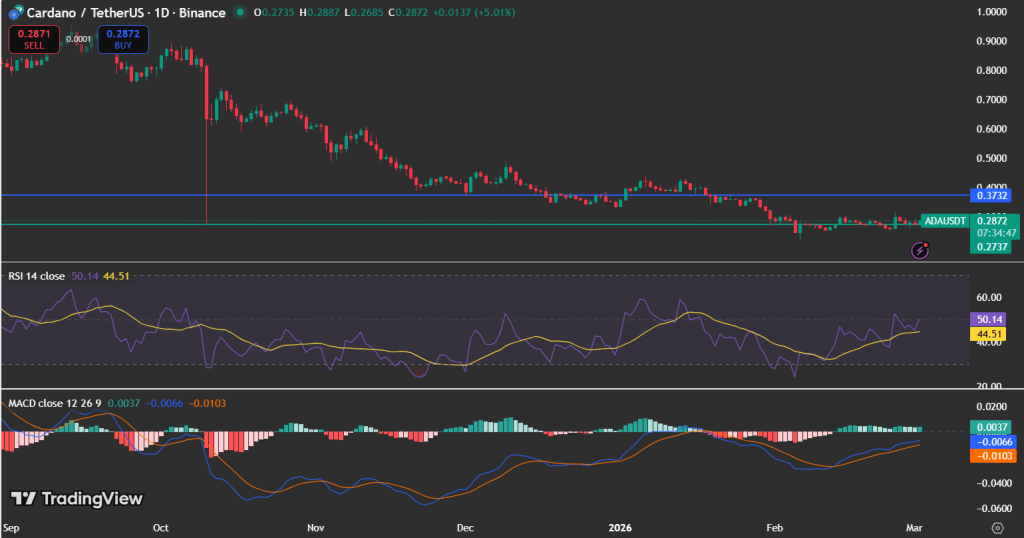Image resolution: width=1024 pixels, height=538 pixels.
Task: Click the high price H0.2887 value
Action: coord(319,12)
